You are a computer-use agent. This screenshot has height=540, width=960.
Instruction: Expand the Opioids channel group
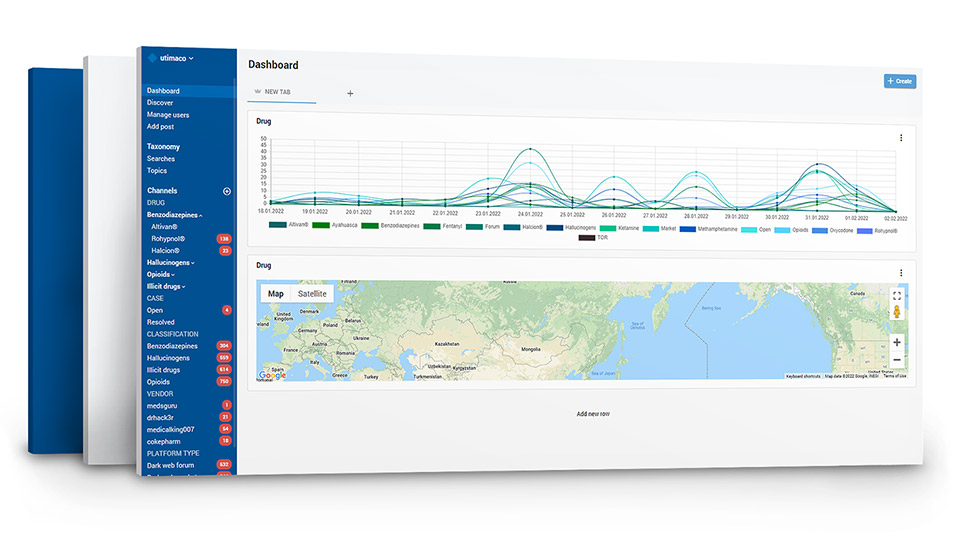pos(160,274)
